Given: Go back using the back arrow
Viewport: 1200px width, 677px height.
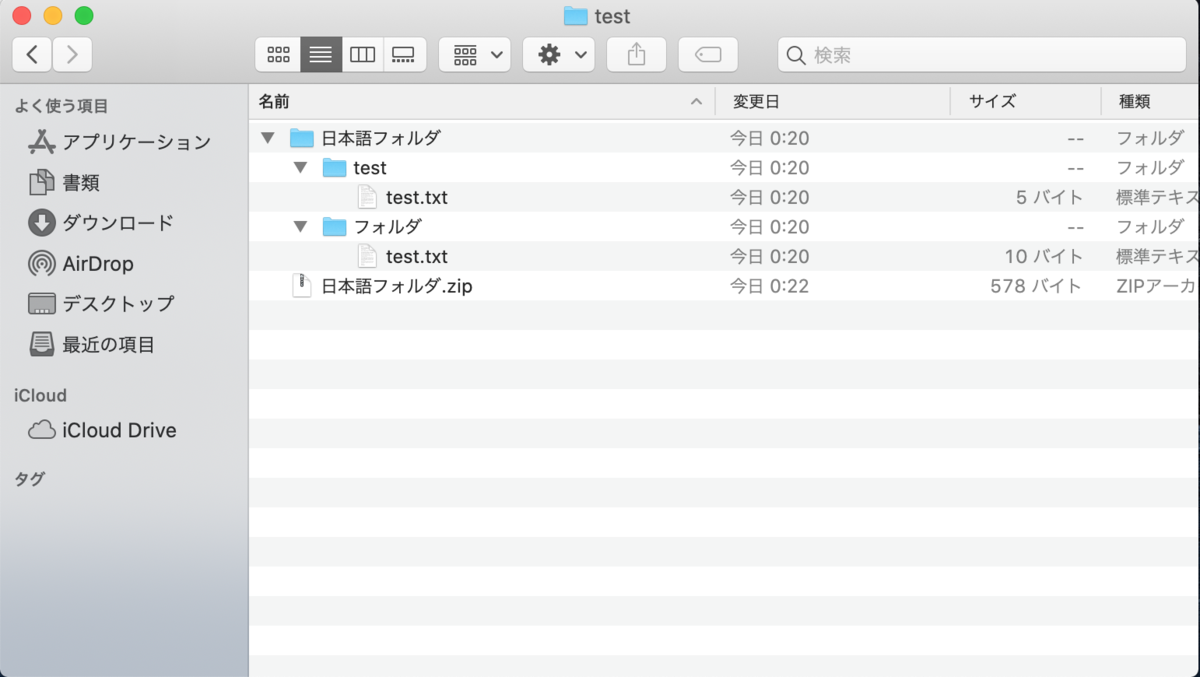Looking at the screenshot, I should click(31, 54).
